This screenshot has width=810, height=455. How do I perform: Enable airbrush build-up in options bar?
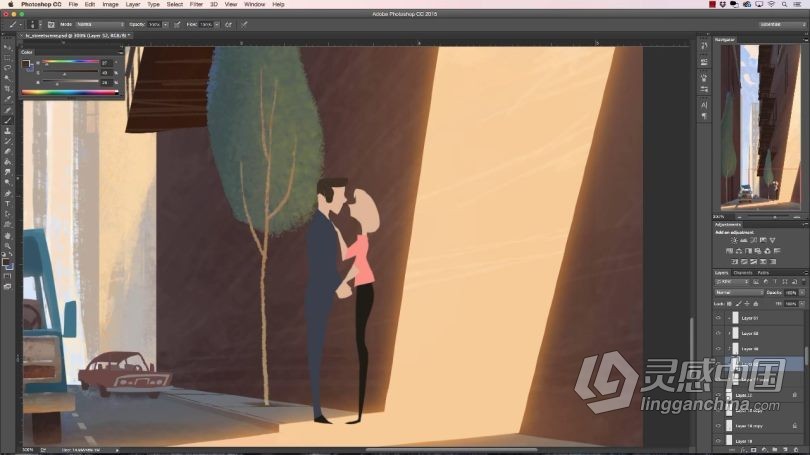[x=228, y=25]
